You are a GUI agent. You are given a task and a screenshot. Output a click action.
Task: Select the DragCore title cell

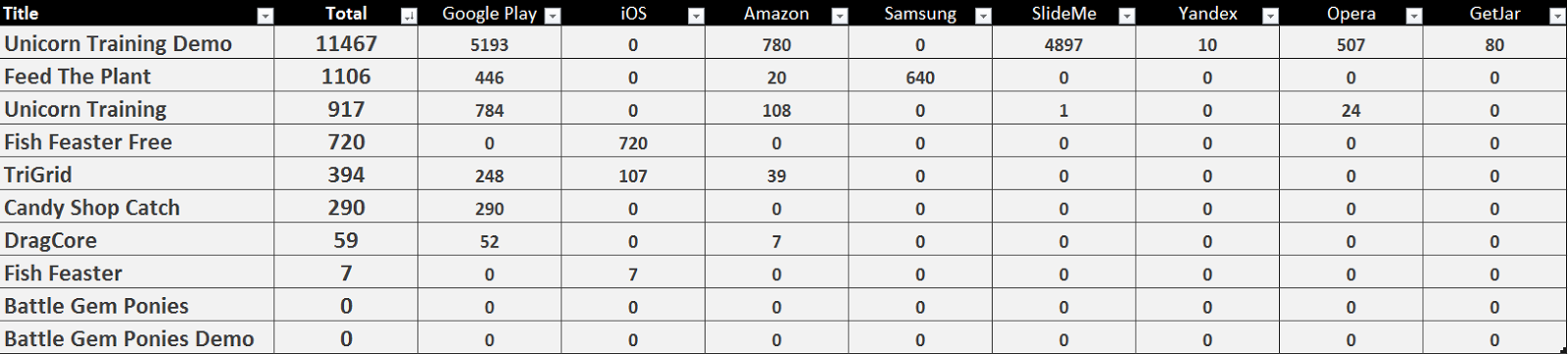[x=137, y=239]
